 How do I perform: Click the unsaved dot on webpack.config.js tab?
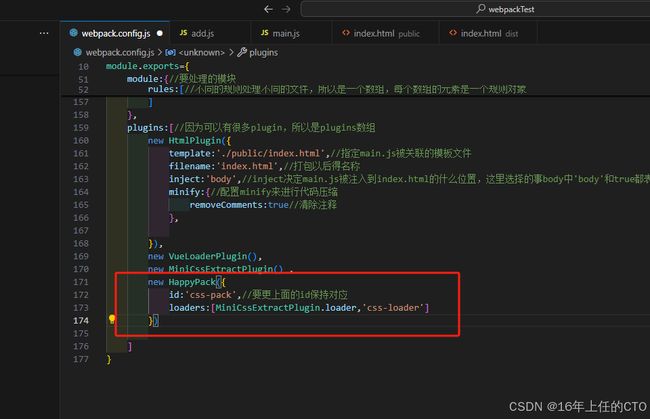coord(160,34)
